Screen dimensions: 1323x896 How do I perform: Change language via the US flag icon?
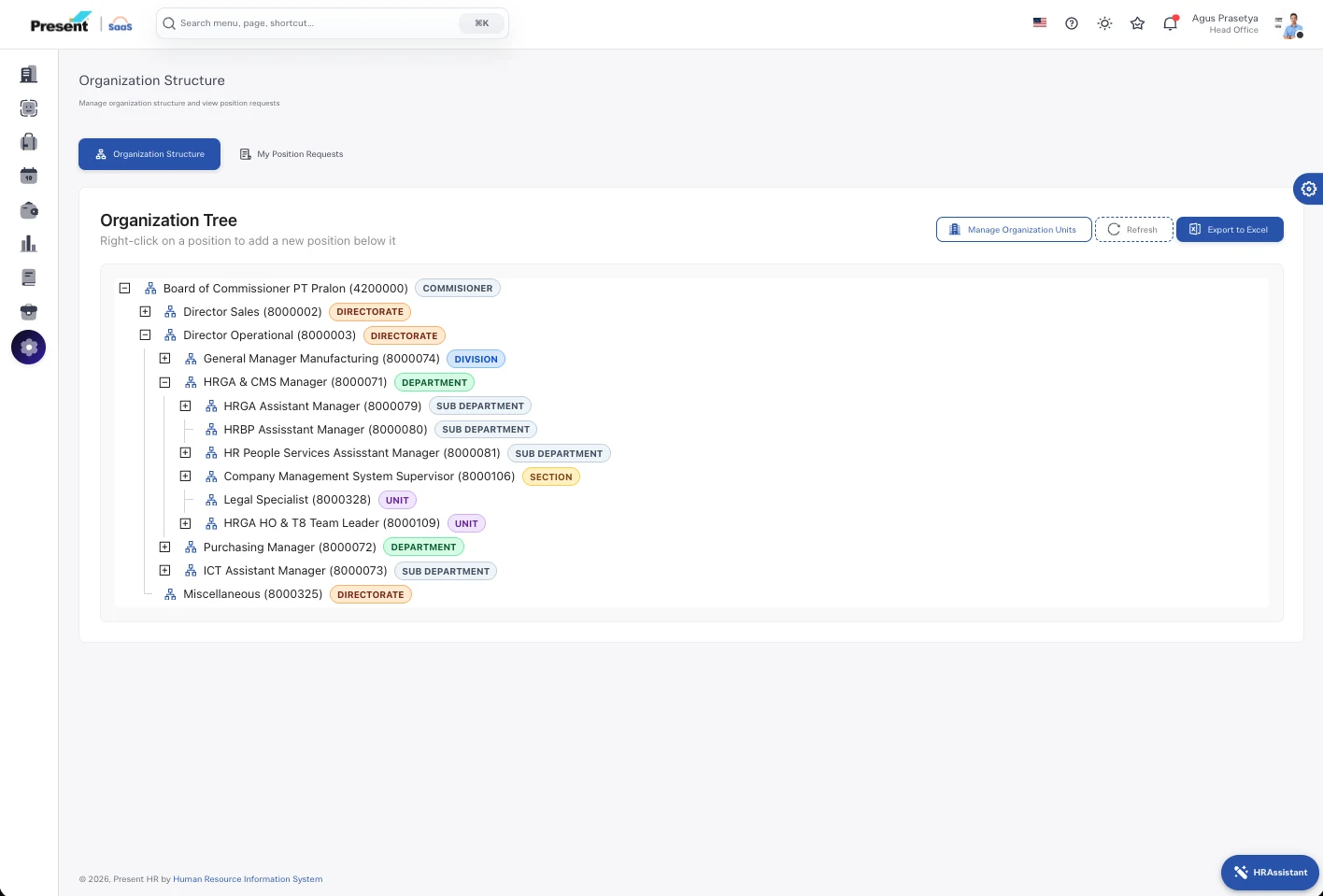(1039, 22)
